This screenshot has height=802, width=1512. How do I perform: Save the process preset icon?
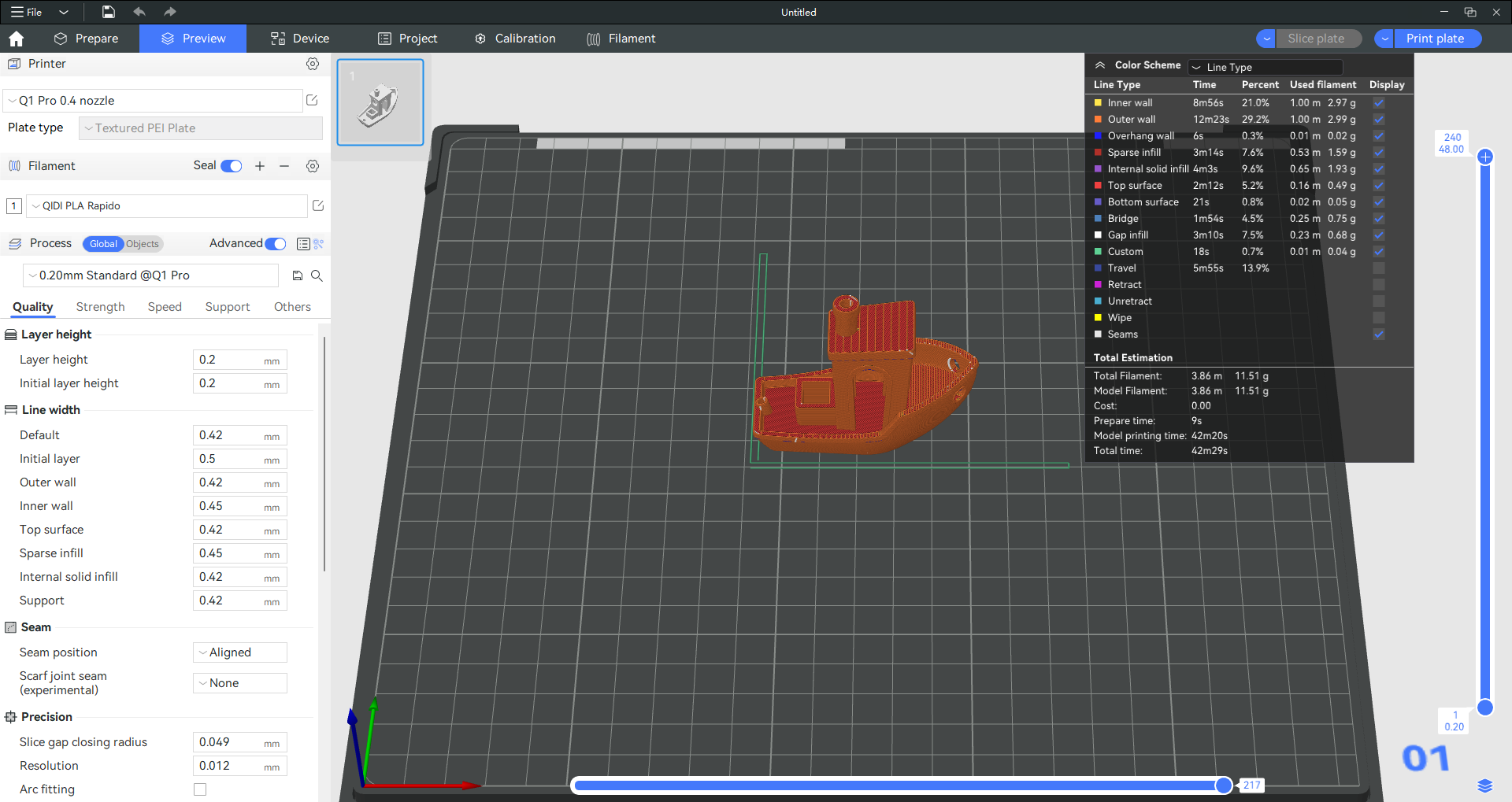[x=298, y=275]
